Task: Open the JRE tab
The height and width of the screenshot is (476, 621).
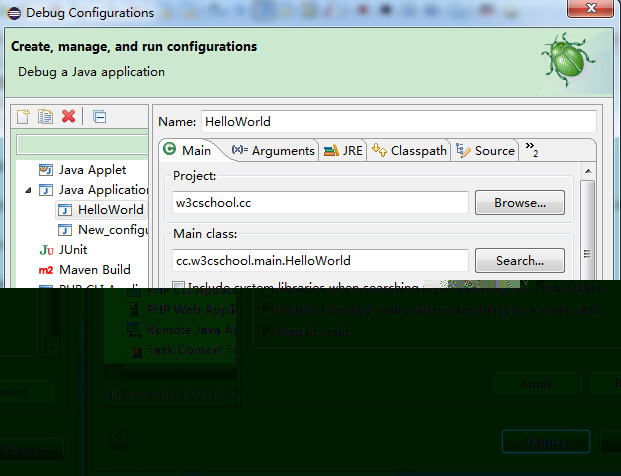Action: [x=343, y=150]
